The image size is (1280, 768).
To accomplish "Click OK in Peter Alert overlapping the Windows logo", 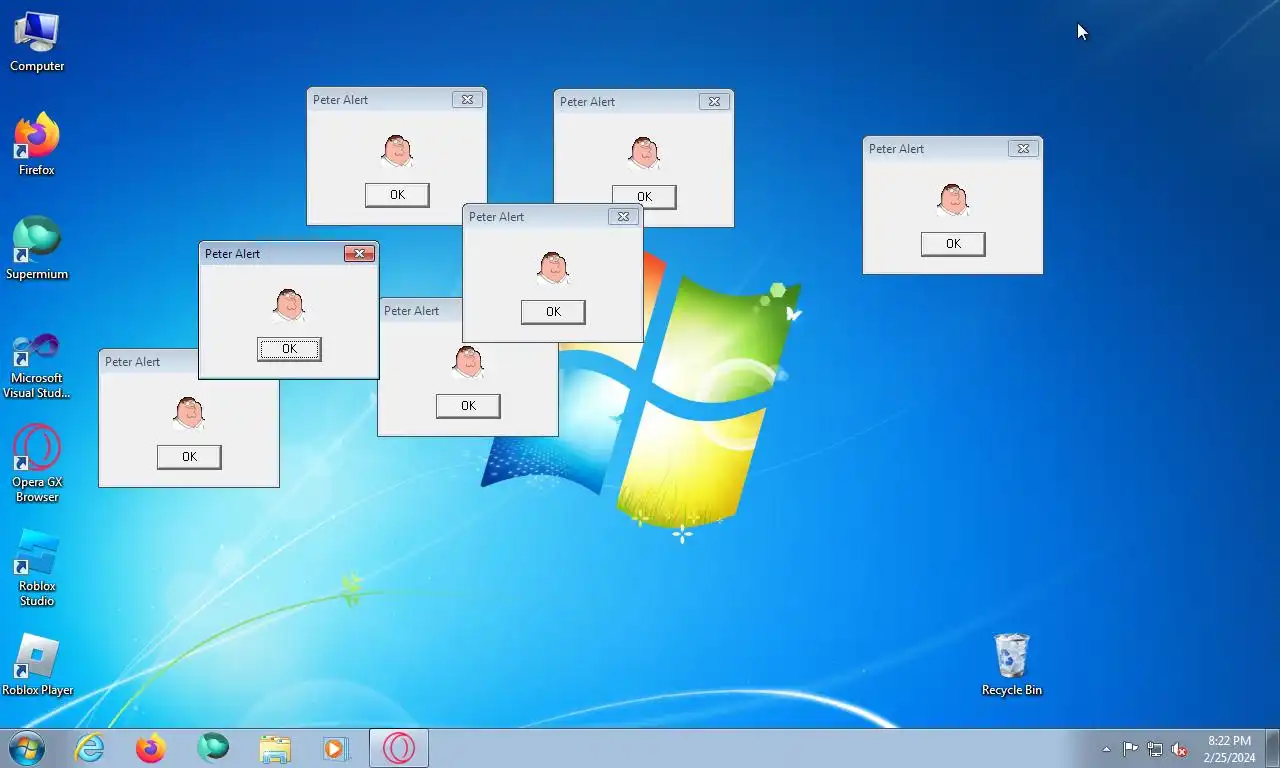I will click(553, 312).
